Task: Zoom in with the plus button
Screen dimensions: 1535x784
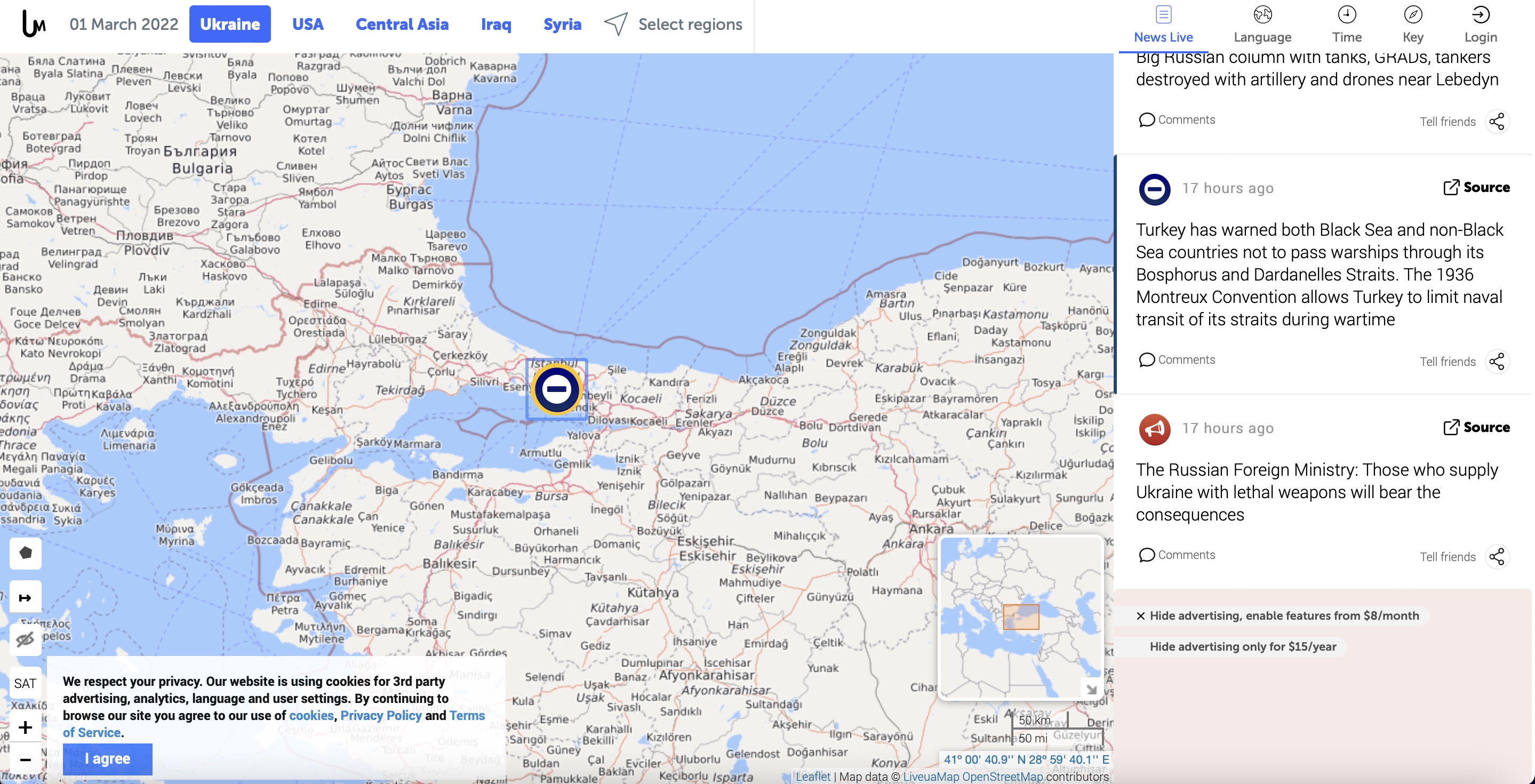Action: coord(26,727)
